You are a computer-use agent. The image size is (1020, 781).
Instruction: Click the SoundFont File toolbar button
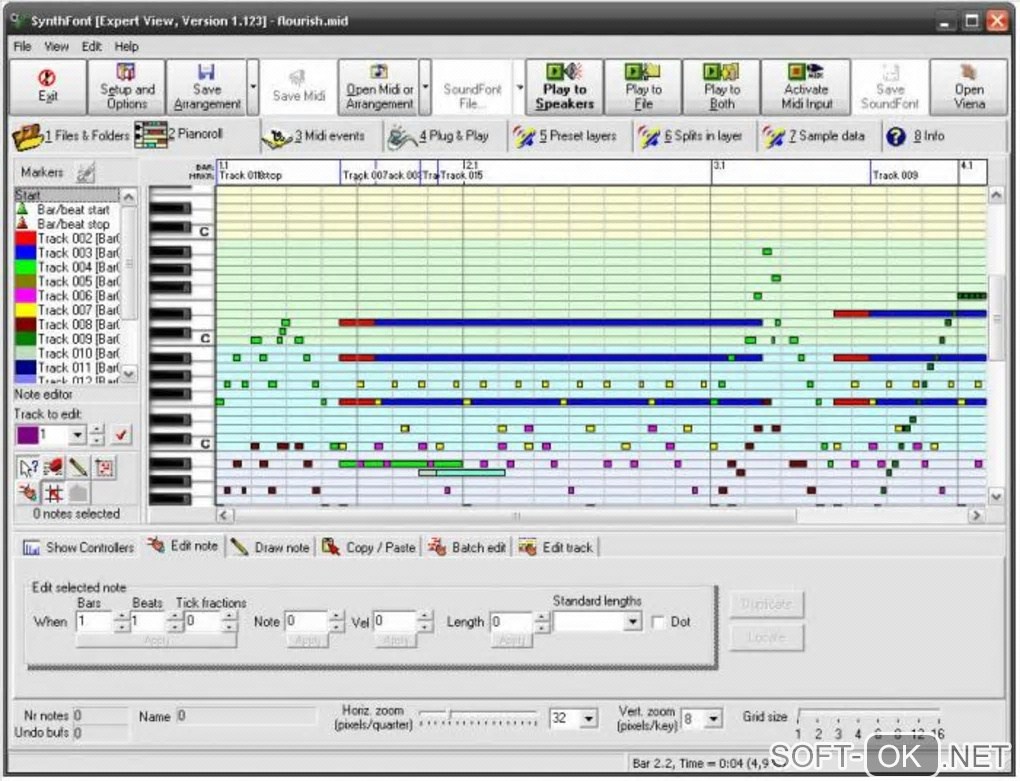(x=472, y=87)
